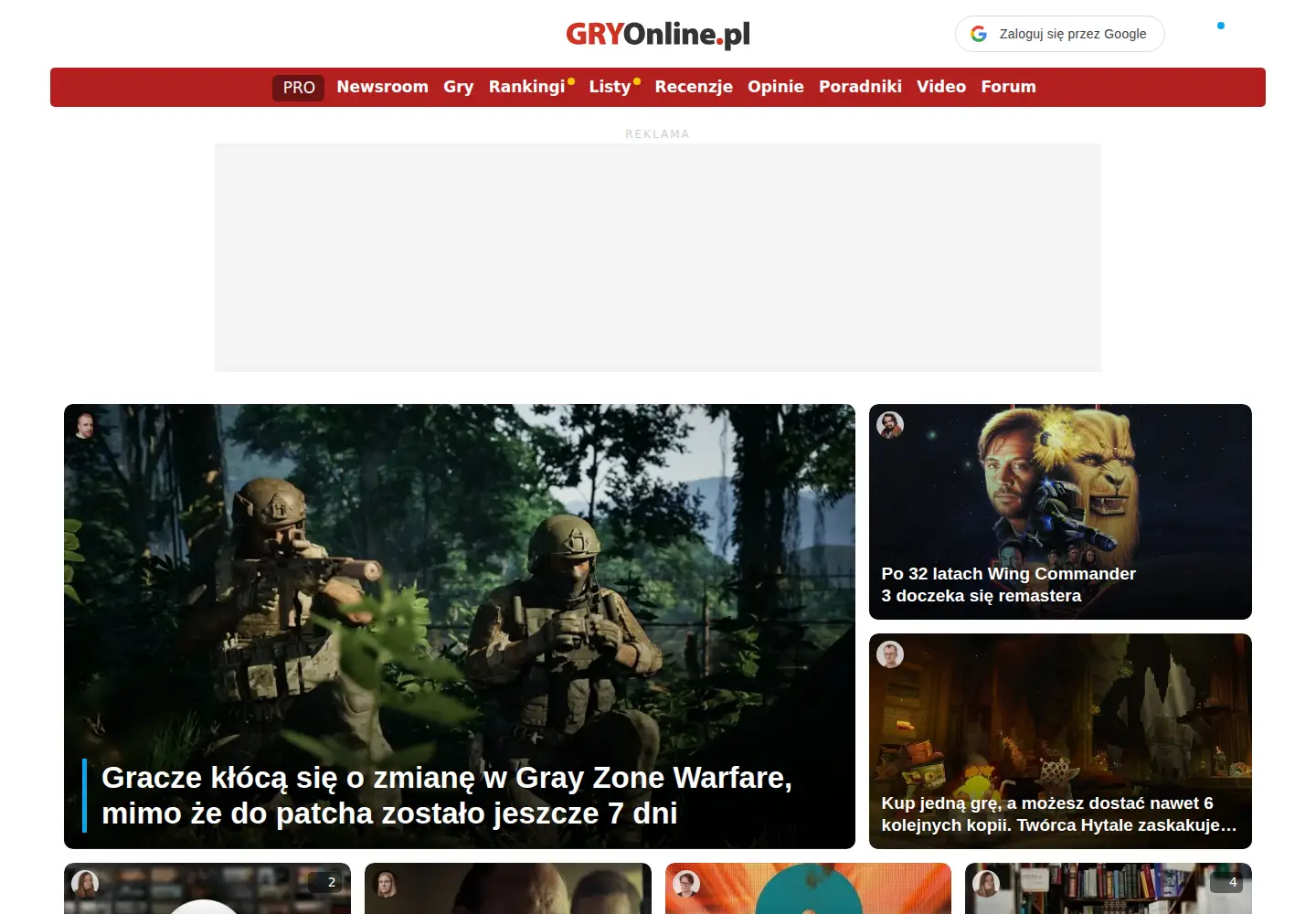This screenshot has height=914, width=1316.
Task: Open bottom card with comment count 2
Action: pos(207,888)
